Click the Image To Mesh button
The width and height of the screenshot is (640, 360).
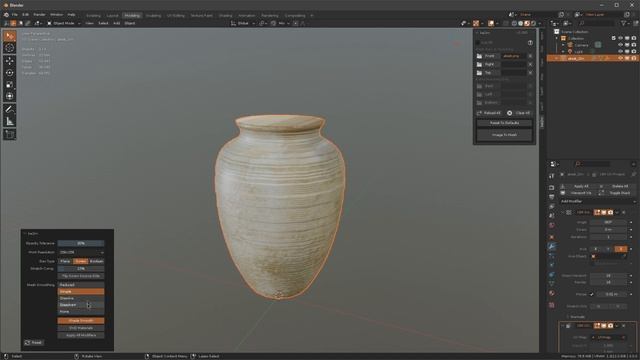[x=504, y=135]
